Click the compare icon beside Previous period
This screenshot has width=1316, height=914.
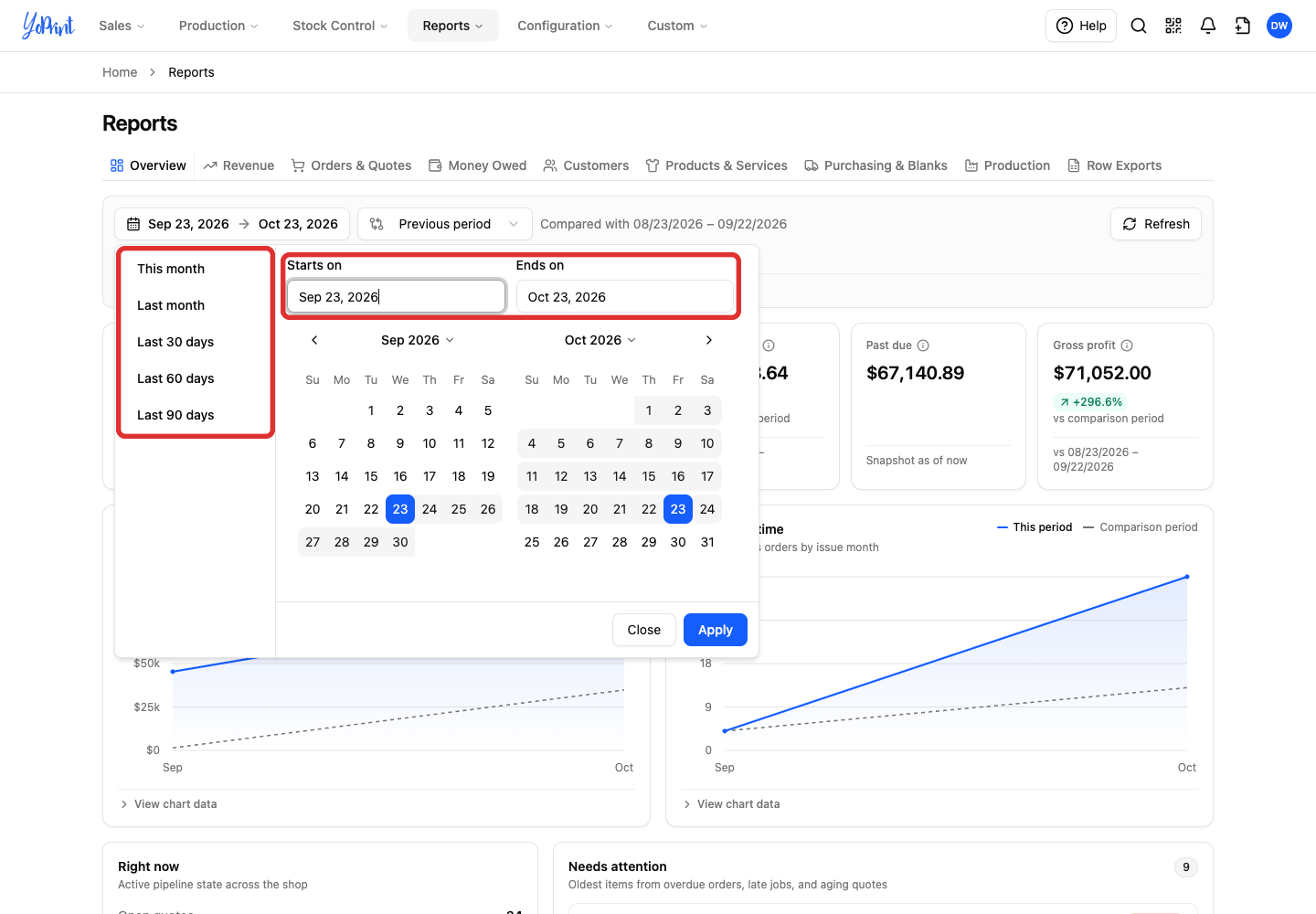click(377, 224)
